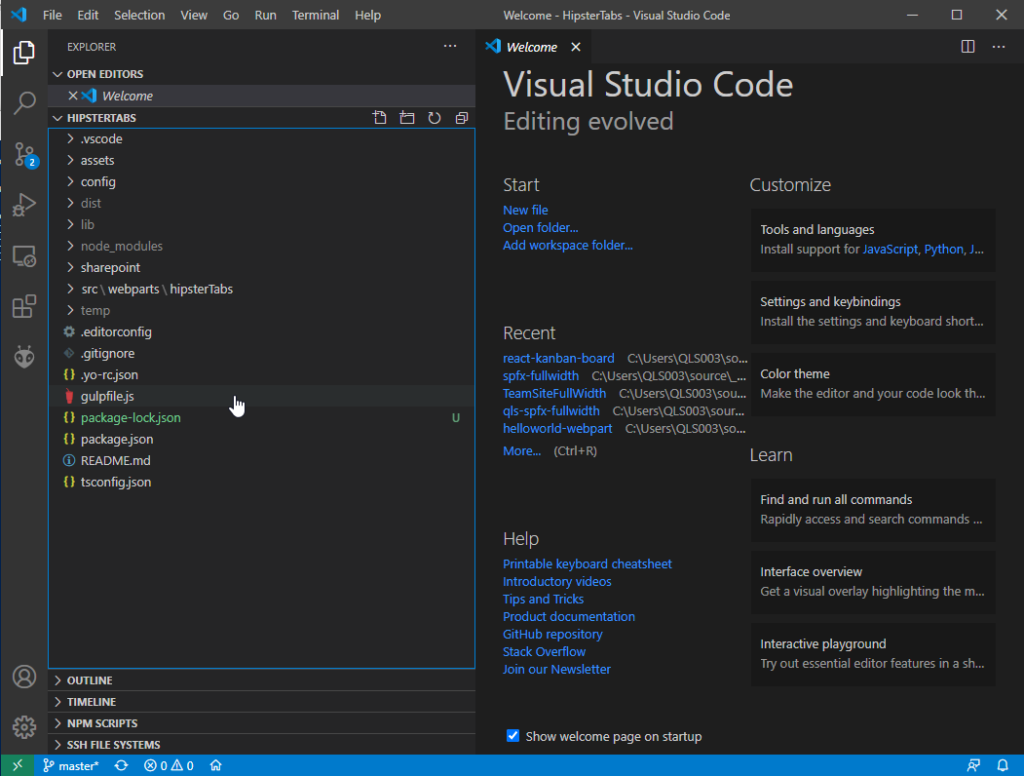Screen dimensions: 1024x776
Task: Expand the NPM Scripts section
Action: click(262, 723)
